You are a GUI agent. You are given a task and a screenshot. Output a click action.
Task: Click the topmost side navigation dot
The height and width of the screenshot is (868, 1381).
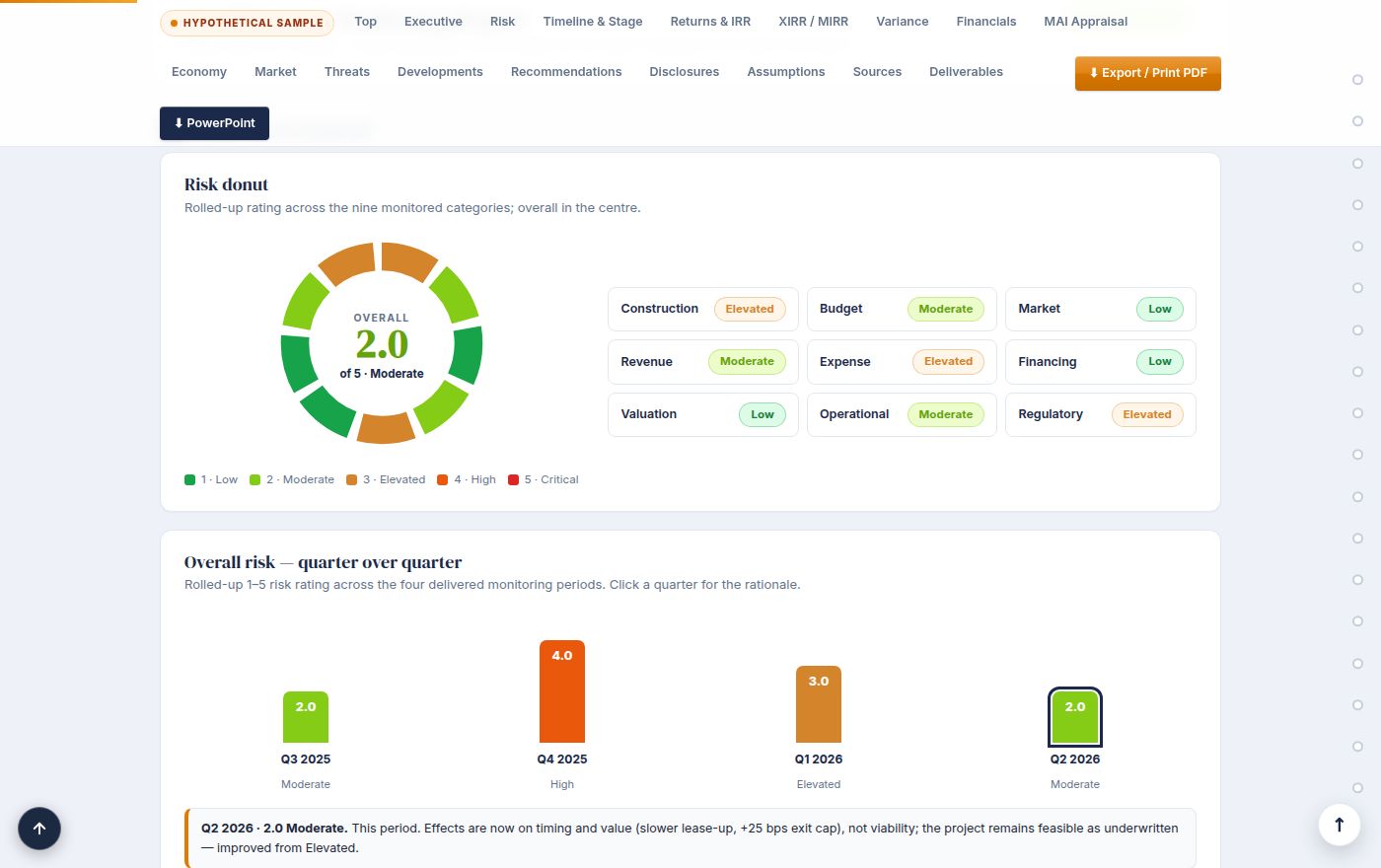pos(1357,80)
